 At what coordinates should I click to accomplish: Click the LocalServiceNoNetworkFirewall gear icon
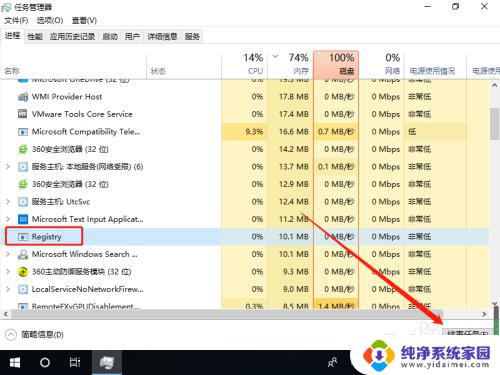pyautogui.click(x=23, y=289)
